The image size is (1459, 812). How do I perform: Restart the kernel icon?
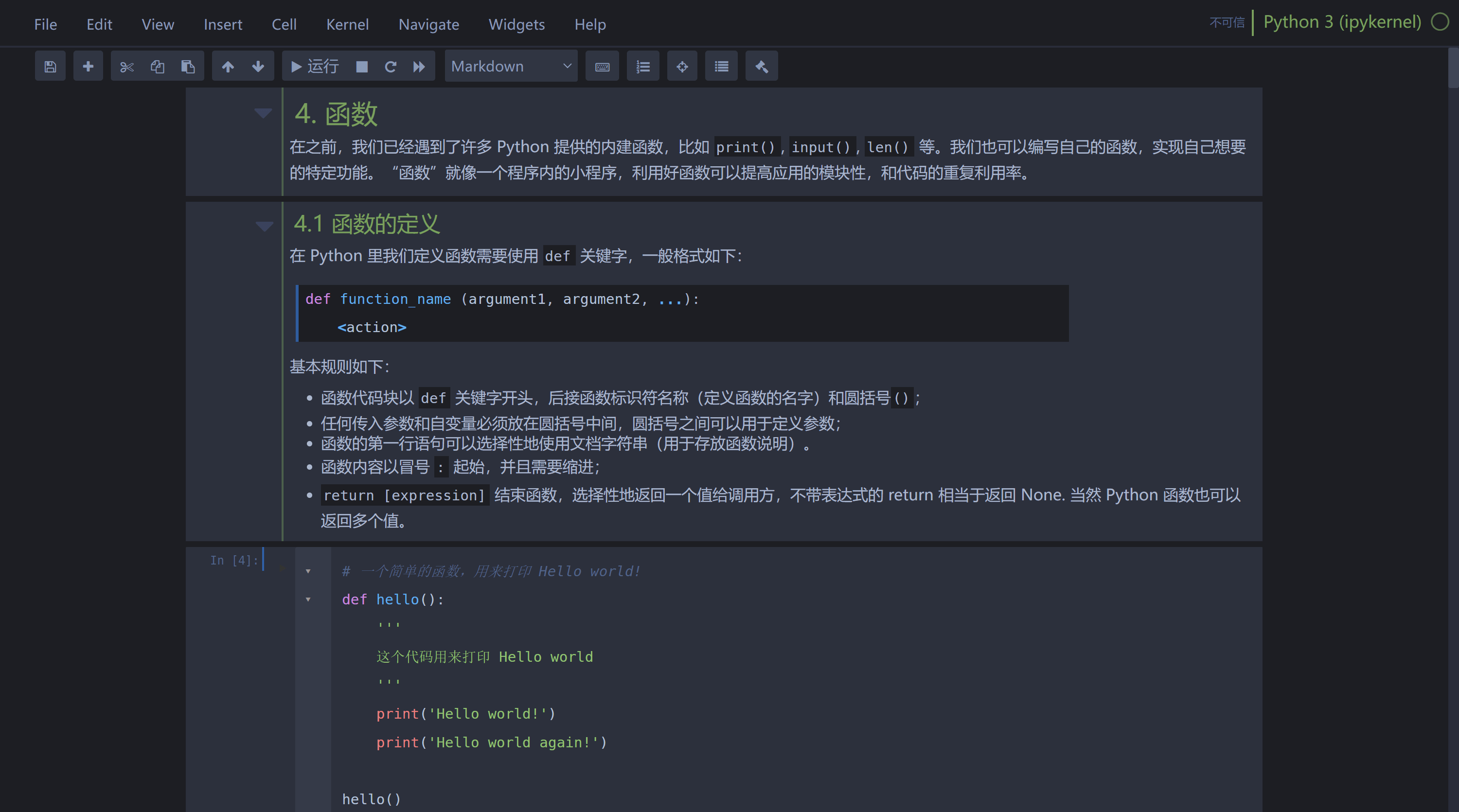coord(390,67)
